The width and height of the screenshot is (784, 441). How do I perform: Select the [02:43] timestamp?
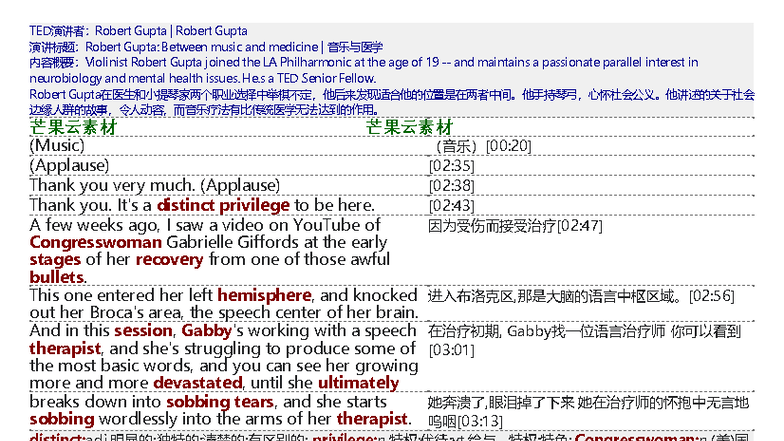click(x=451, y=205)
